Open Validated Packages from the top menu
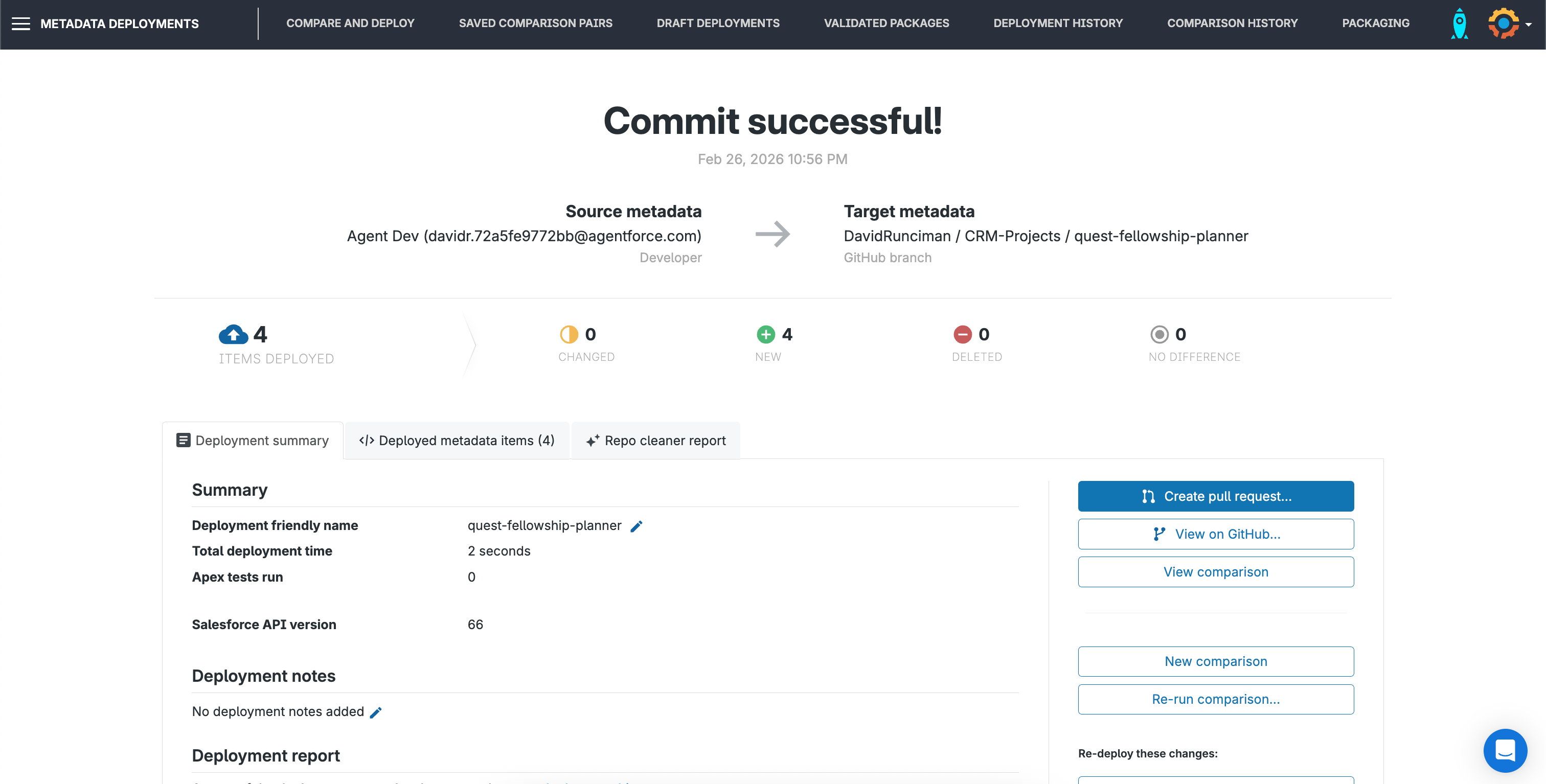 [886, 24]
